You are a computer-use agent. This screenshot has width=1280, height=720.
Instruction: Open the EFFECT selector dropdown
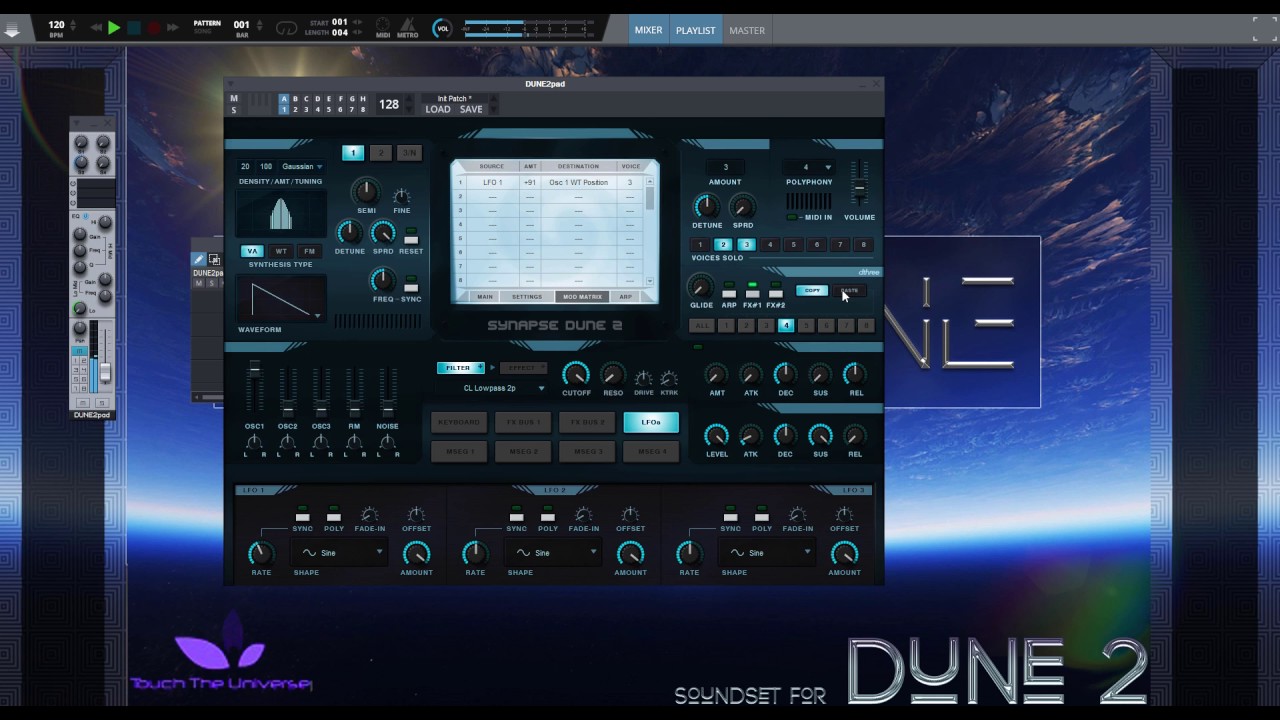pos(523,368)
